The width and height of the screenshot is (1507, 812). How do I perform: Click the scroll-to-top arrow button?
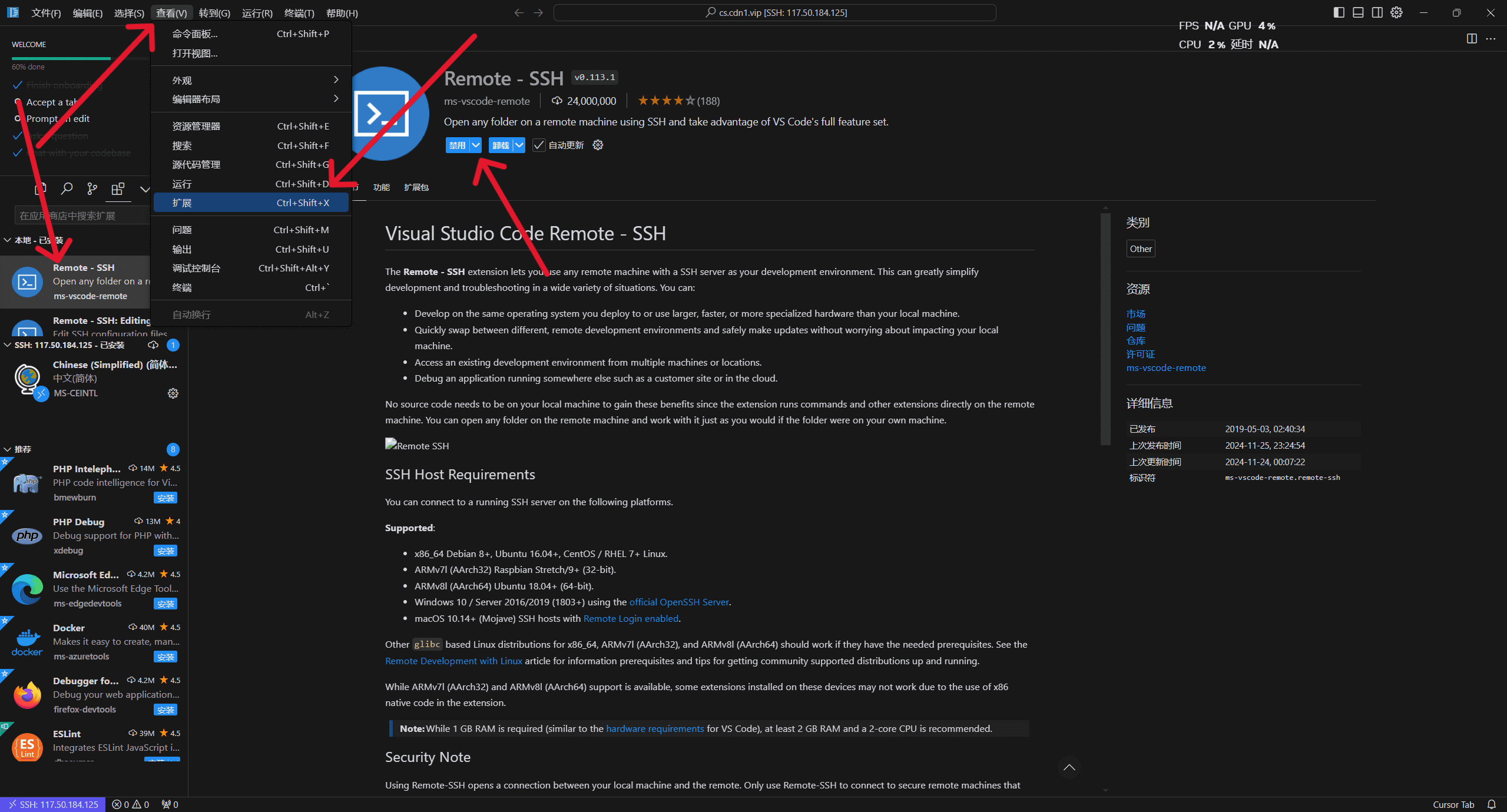[1069, 767]
